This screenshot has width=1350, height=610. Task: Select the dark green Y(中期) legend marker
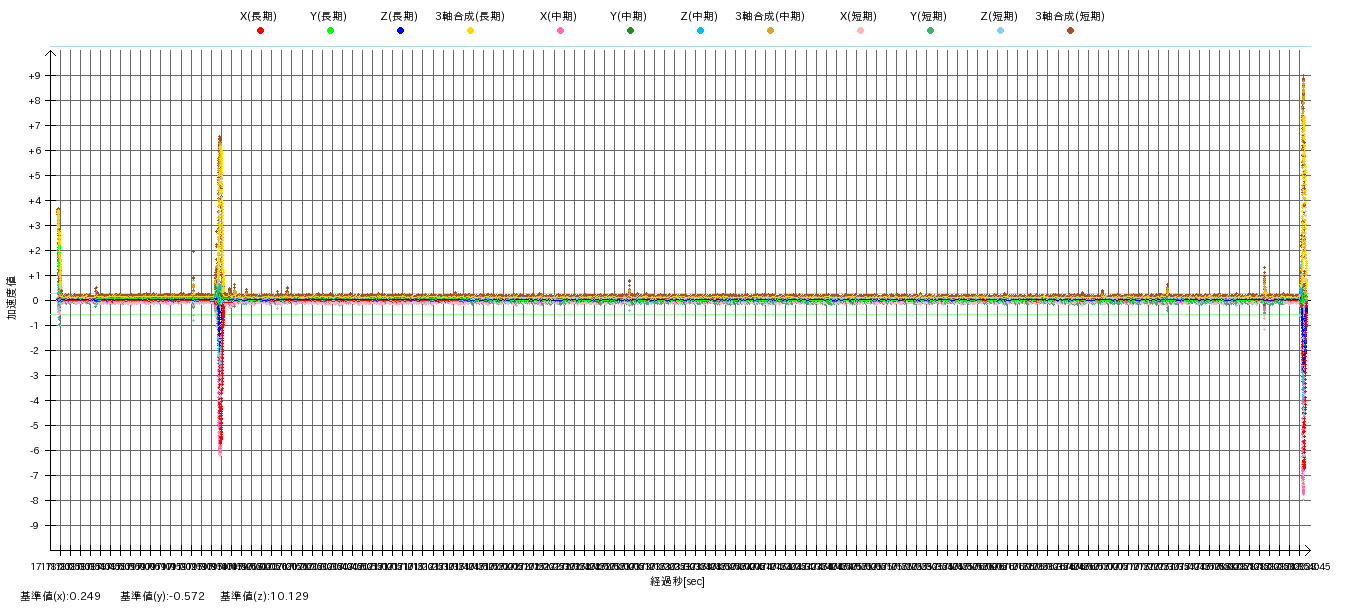(x=630, y=31)
